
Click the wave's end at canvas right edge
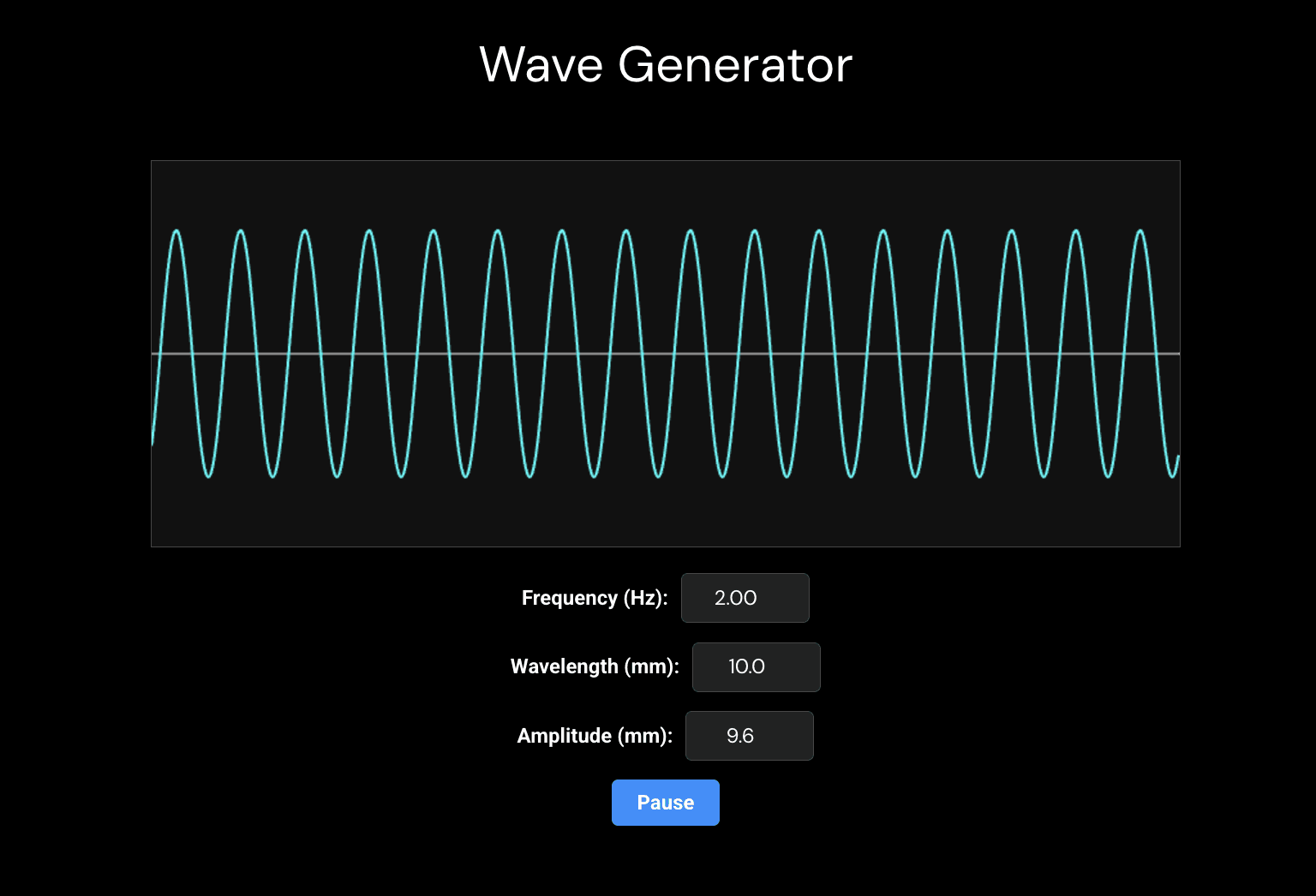(1178, 458)
